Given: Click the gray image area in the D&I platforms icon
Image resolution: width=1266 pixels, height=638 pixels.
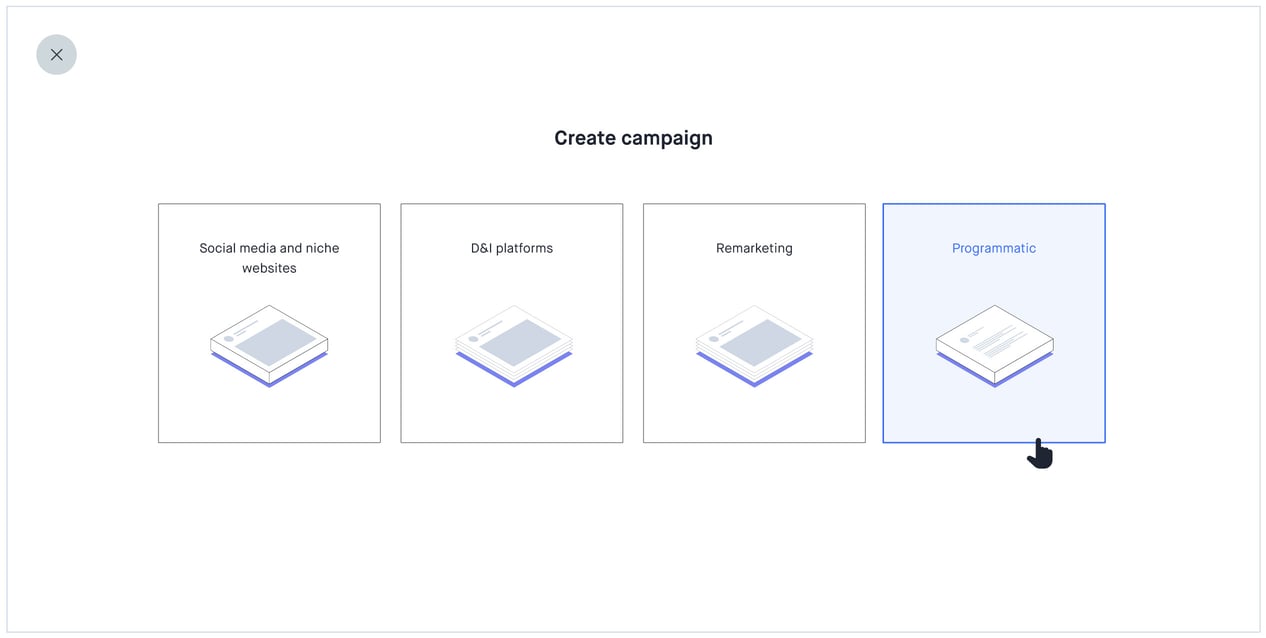Looking at the screenshot, I should tap(518, 342).
